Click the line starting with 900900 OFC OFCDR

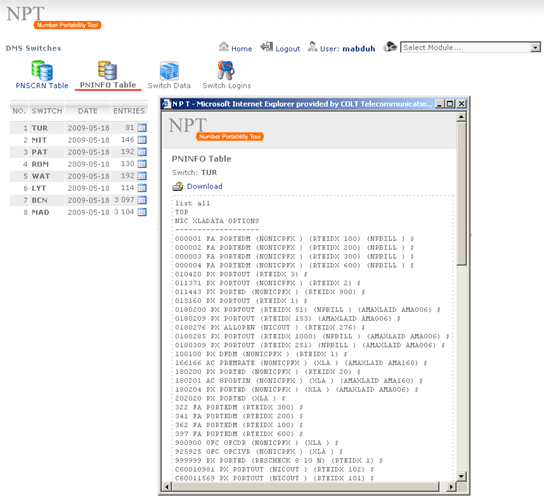point(257,443)
